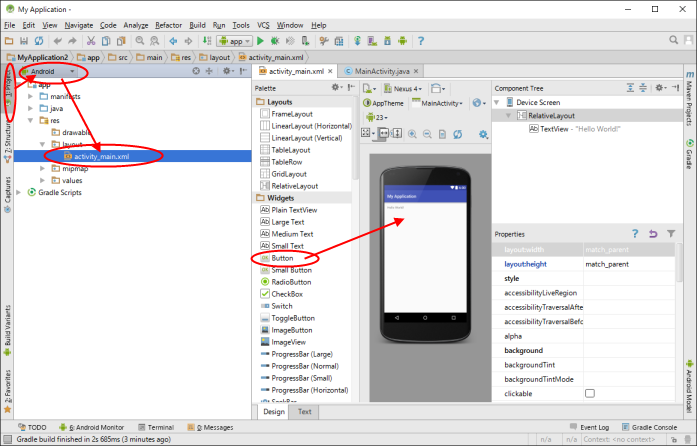Open the Build menu
This screenshot has height=446, width=697.
tap(197, 25)
